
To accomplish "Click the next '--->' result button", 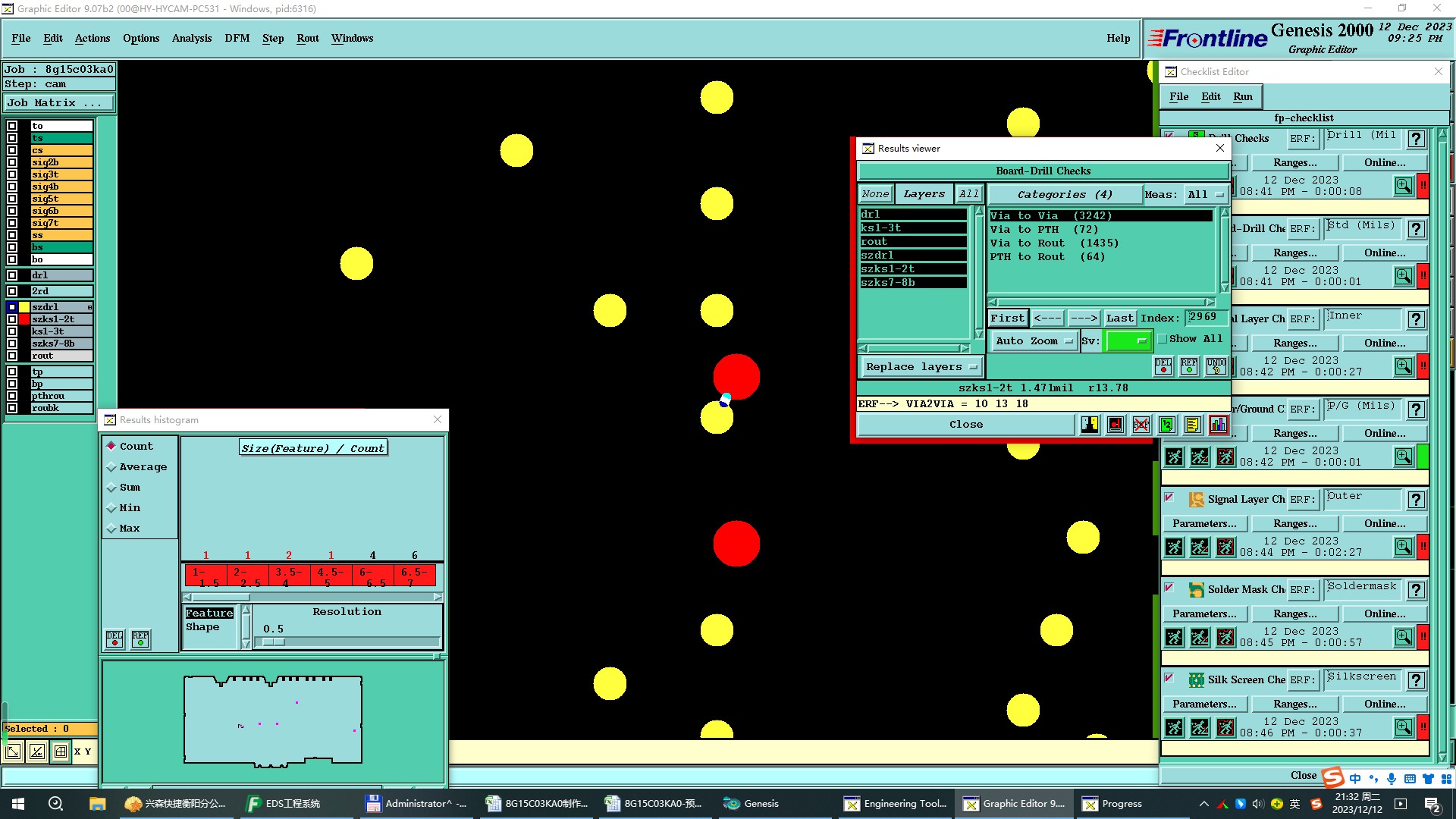I will click(x=1084, y=318).
